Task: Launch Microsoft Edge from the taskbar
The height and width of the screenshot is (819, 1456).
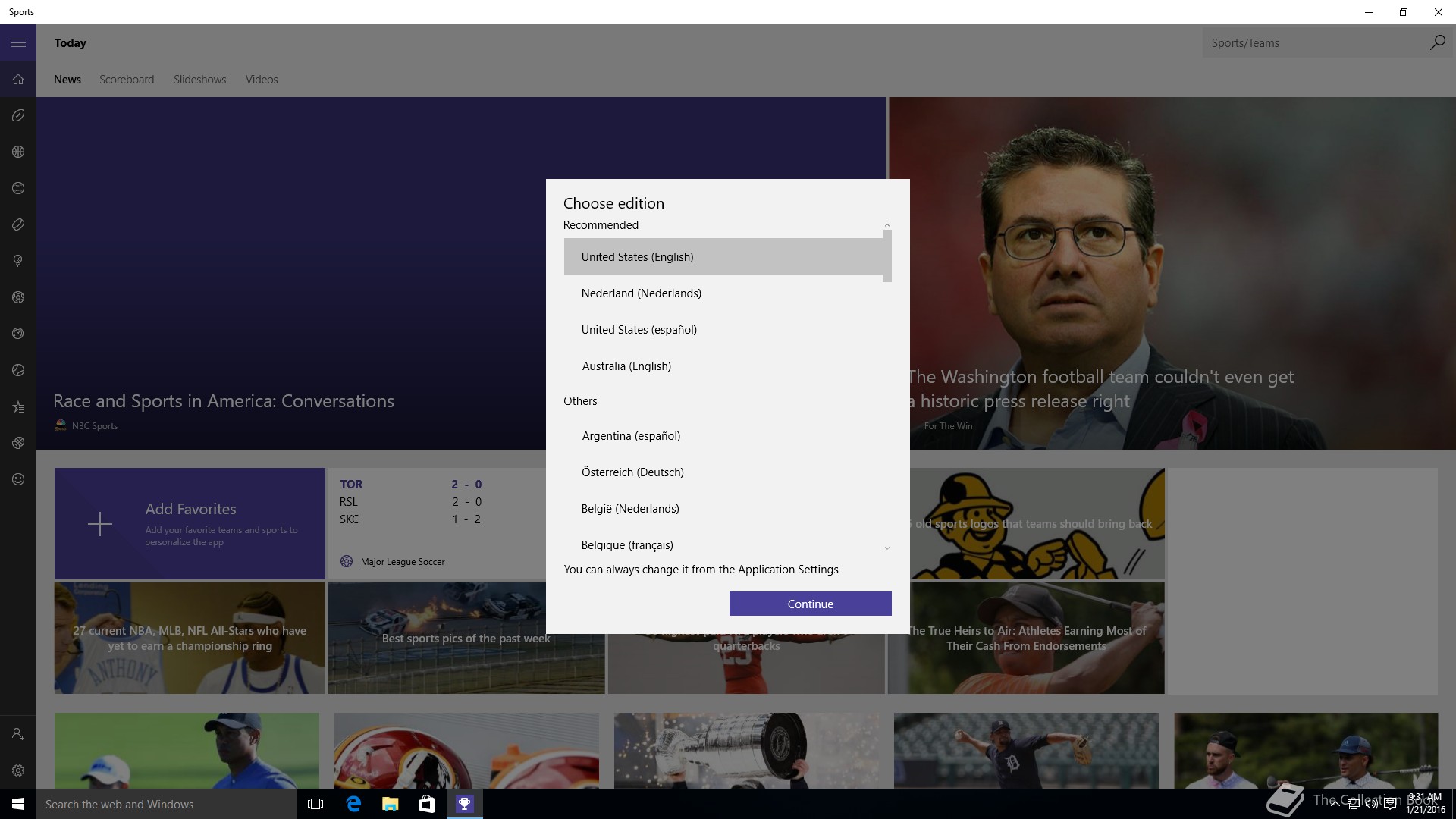Action: click(353, 804)
